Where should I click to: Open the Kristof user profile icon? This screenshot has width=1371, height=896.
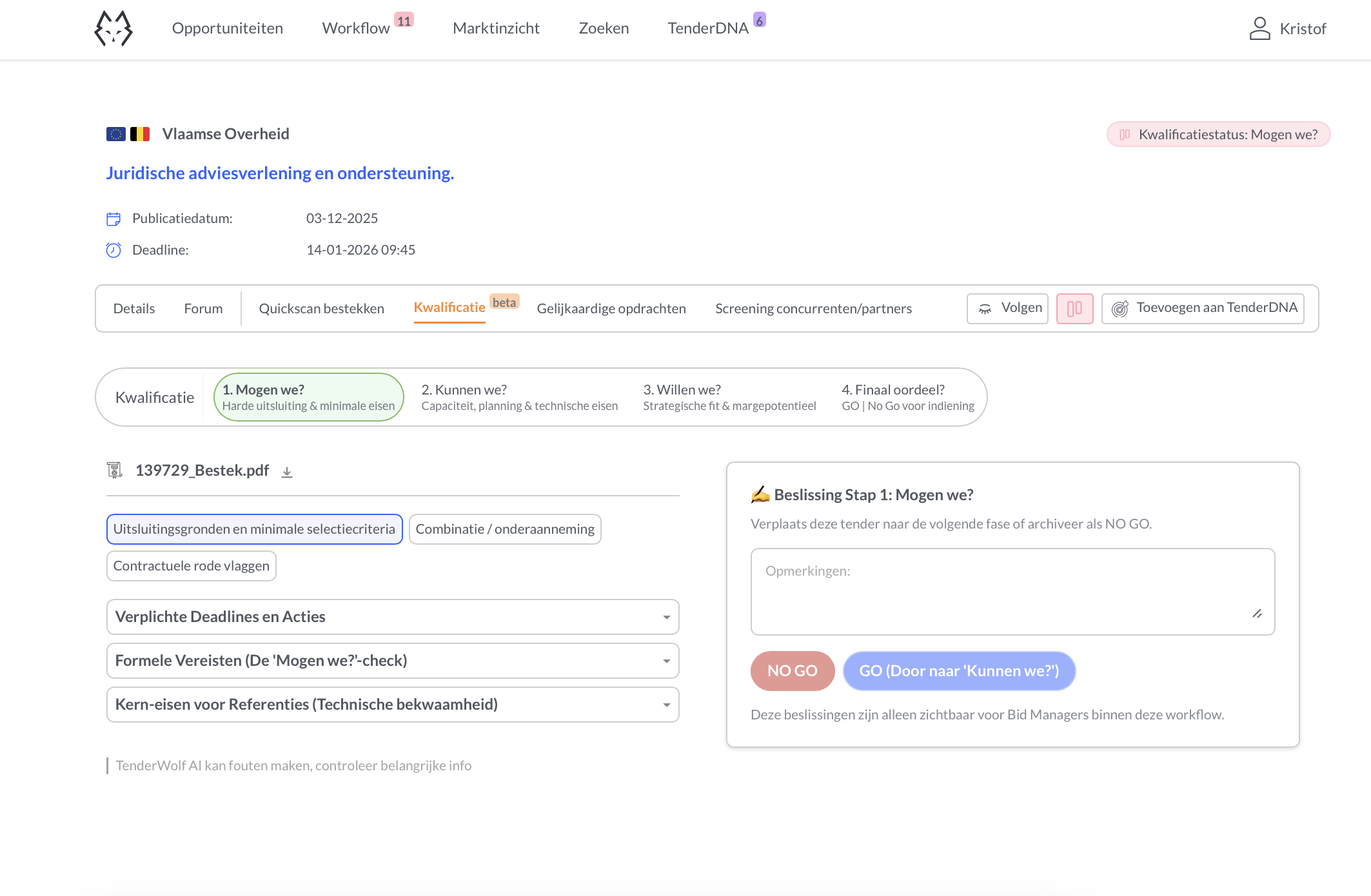[x=1259, y=28]
